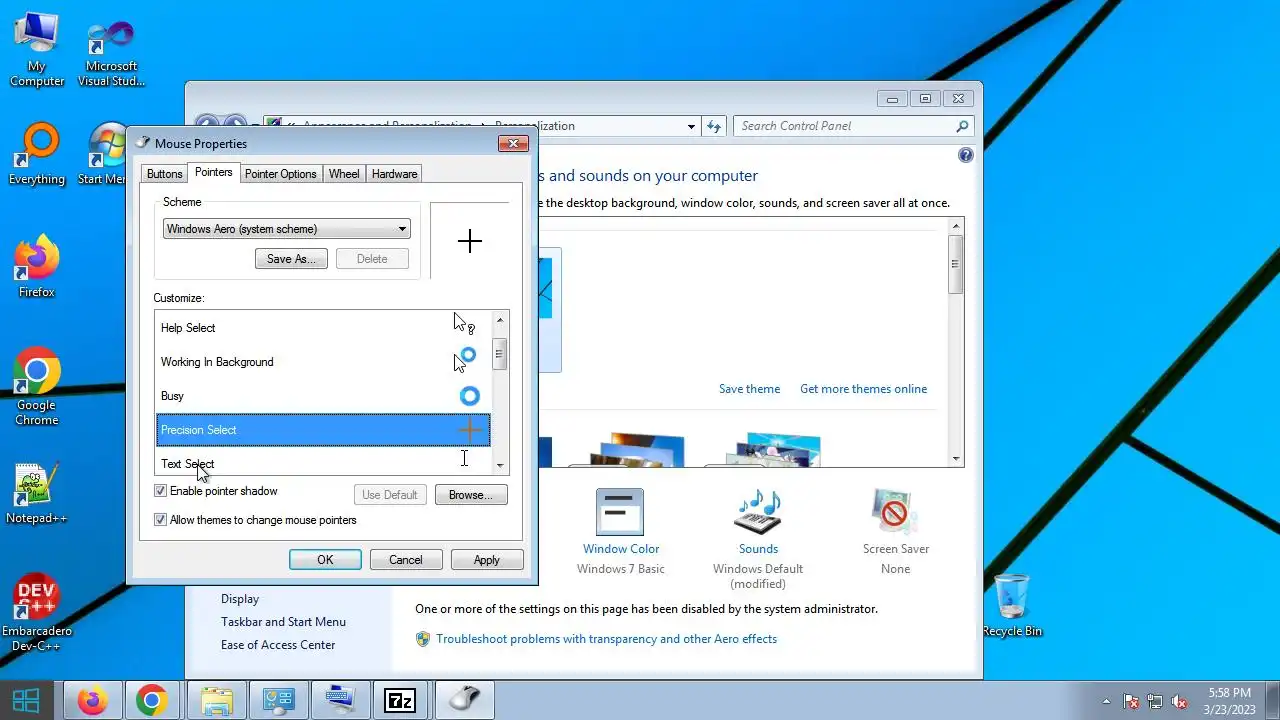Viewport: 1280px width, 720px height.
Task: Click the taskbar clock and date
Action: click(1230, 701)
